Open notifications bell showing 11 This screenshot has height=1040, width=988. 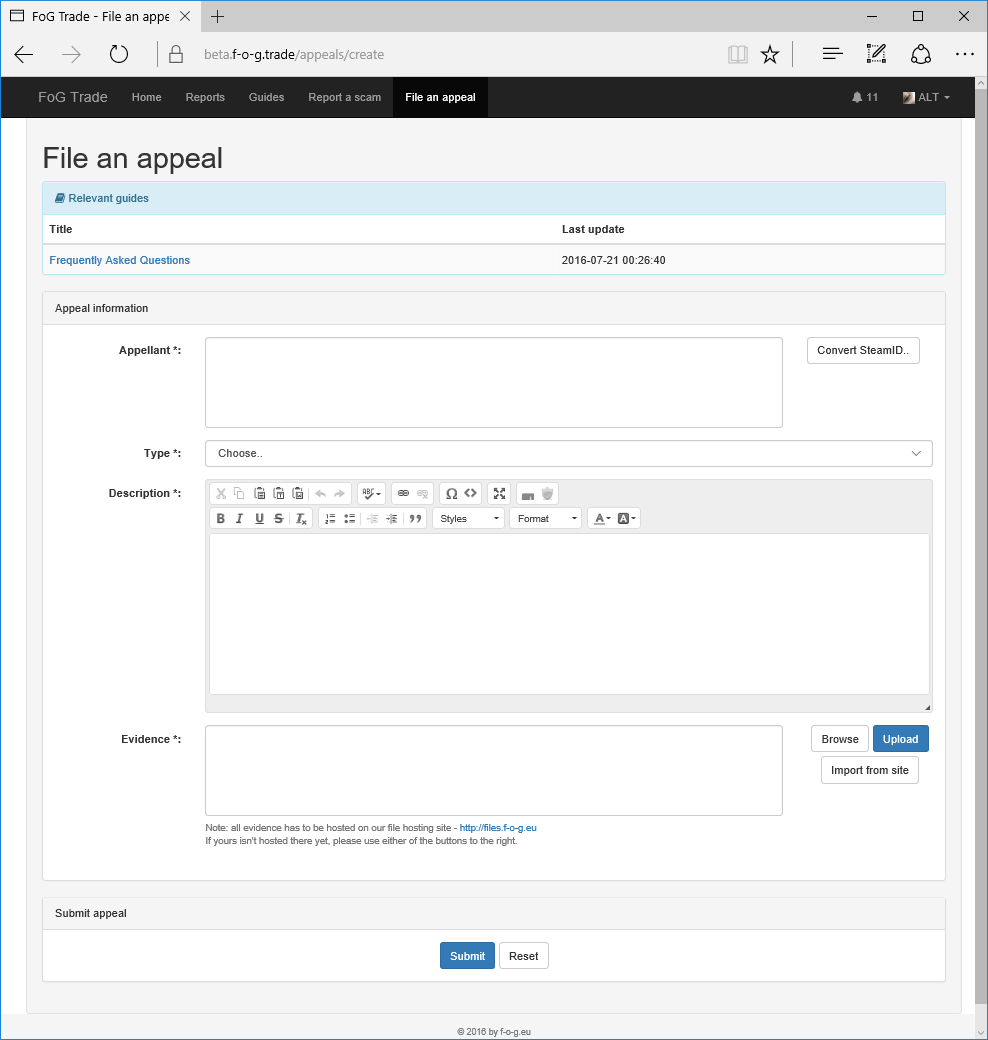[x=865, y=98]
